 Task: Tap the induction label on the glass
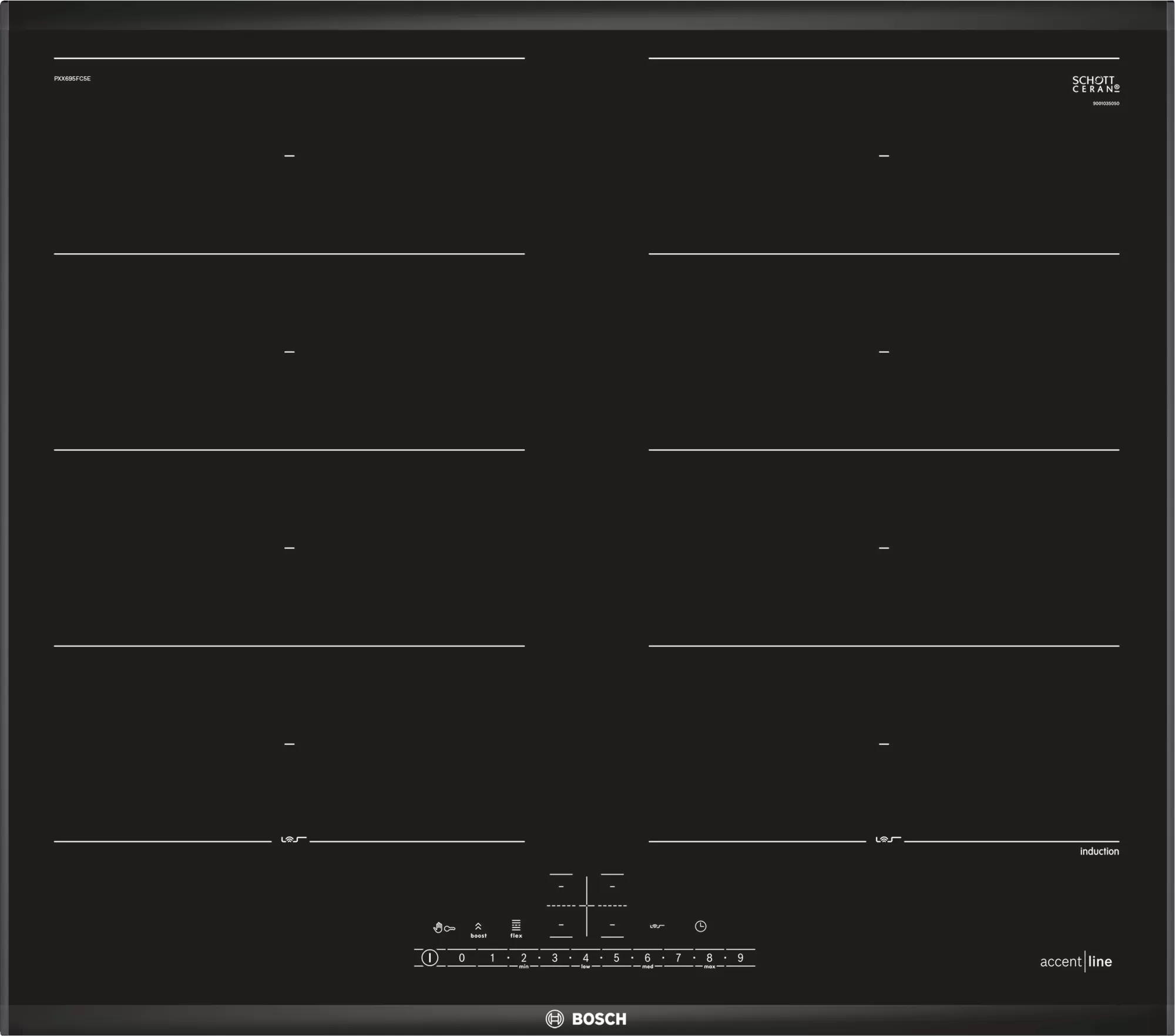pos(1100,852)
